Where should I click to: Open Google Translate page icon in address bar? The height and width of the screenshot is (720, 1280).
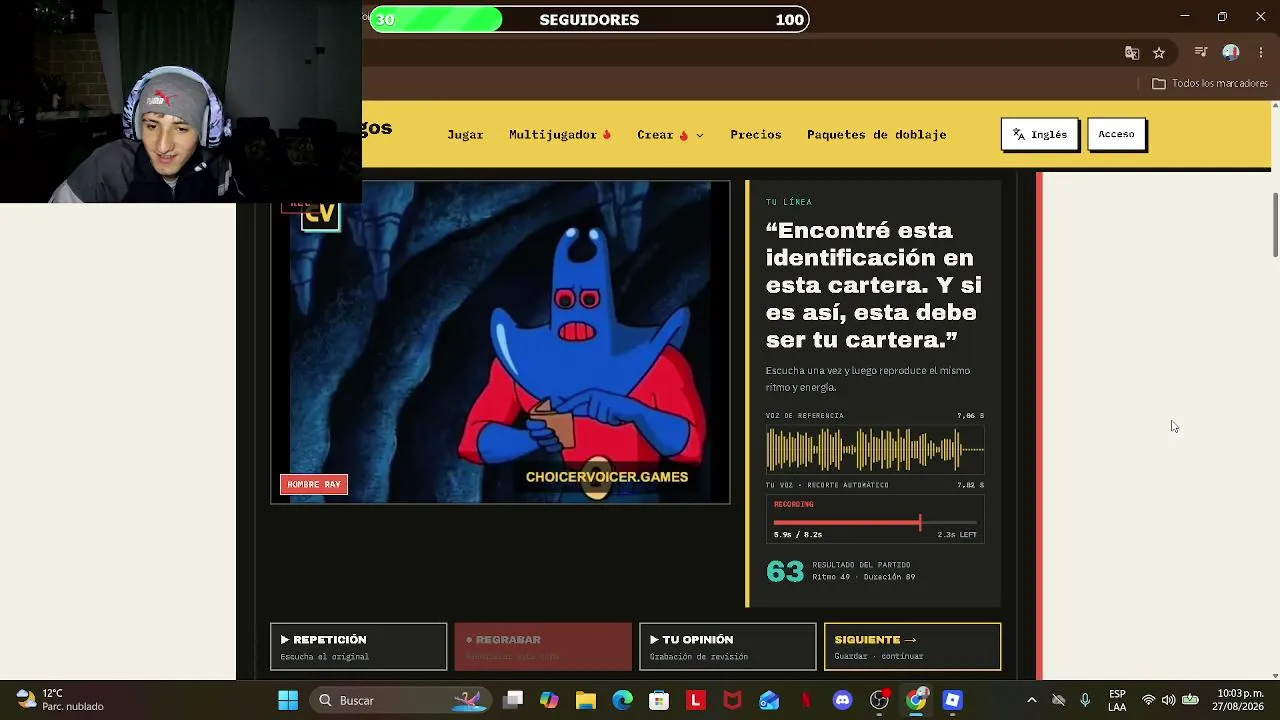1132,53
